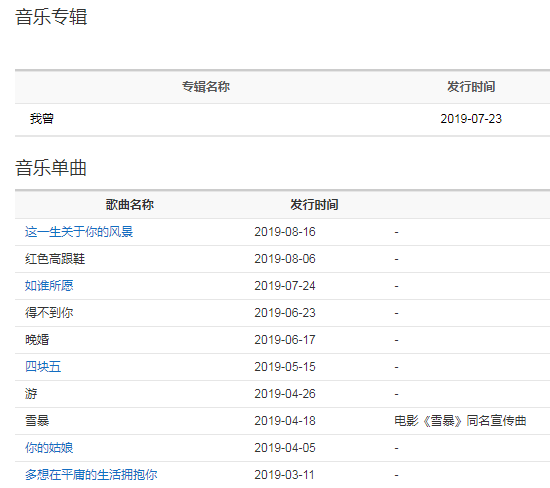Screen dimensions: 550x488
Task: Click the release date 2019-08-16
Action: pyautogui.click(x=285, y=232)
